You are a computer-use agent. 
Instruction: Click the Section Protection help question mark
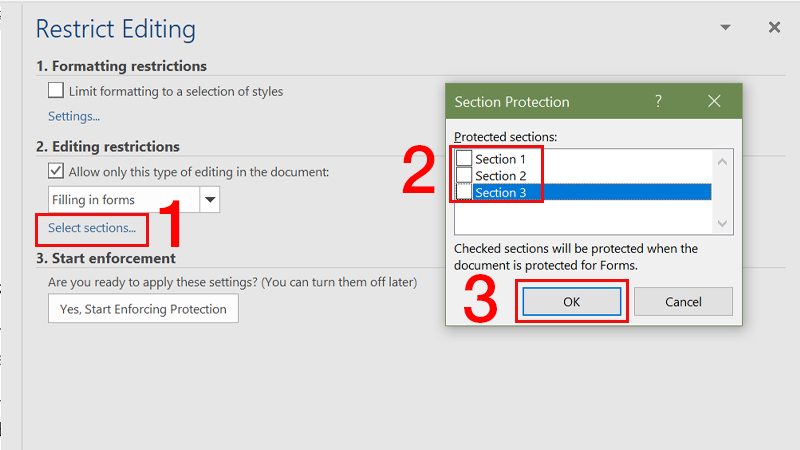[658, 101]
